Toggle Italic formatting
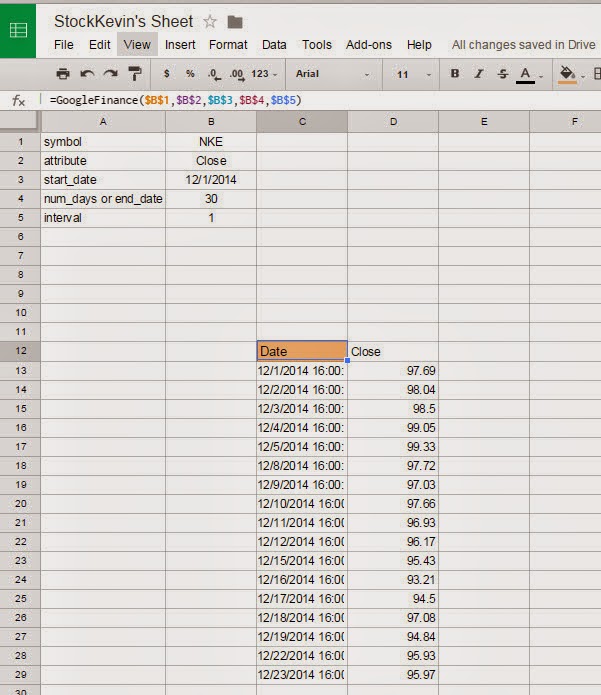 click(x=479, y=74)
